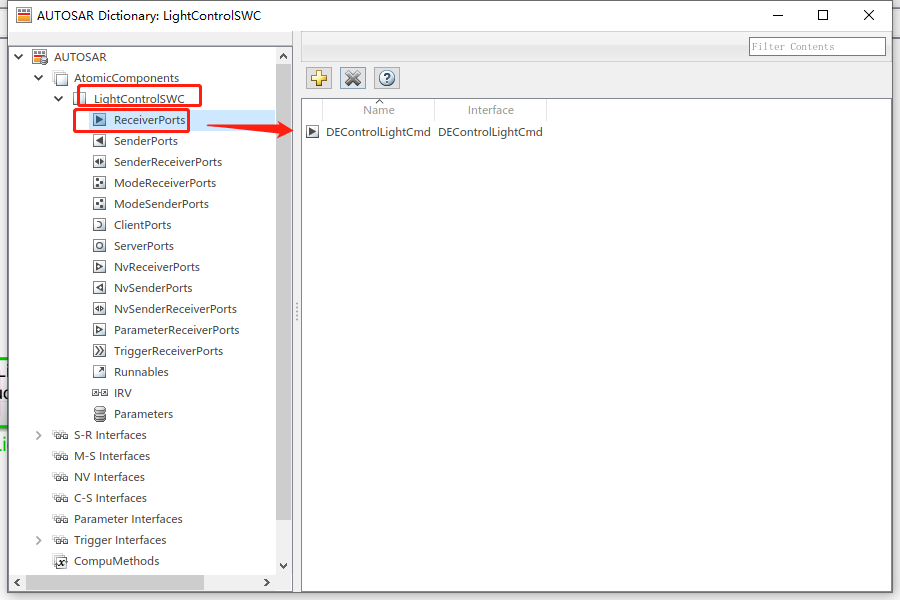Click the ParameterReceiverPorts icon

pos(99,330)
